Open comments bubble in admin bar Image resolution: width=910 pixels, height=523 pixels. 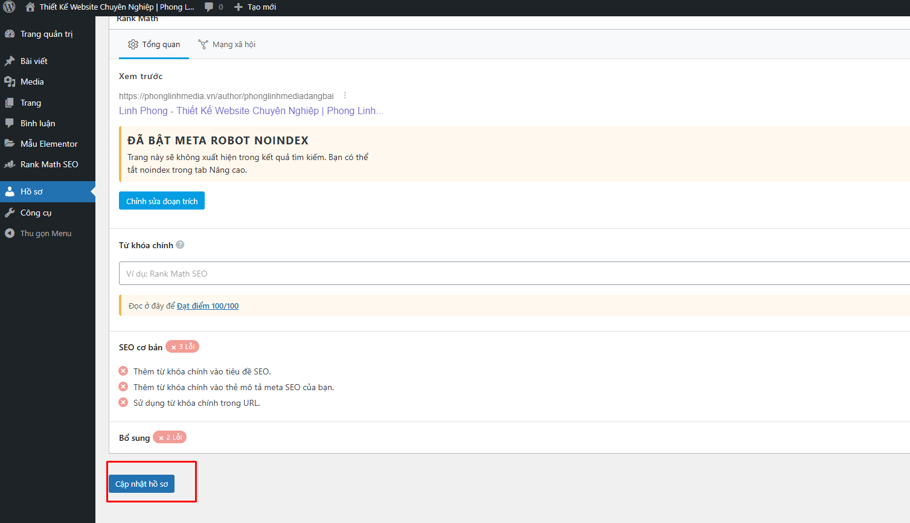[209, 7]
